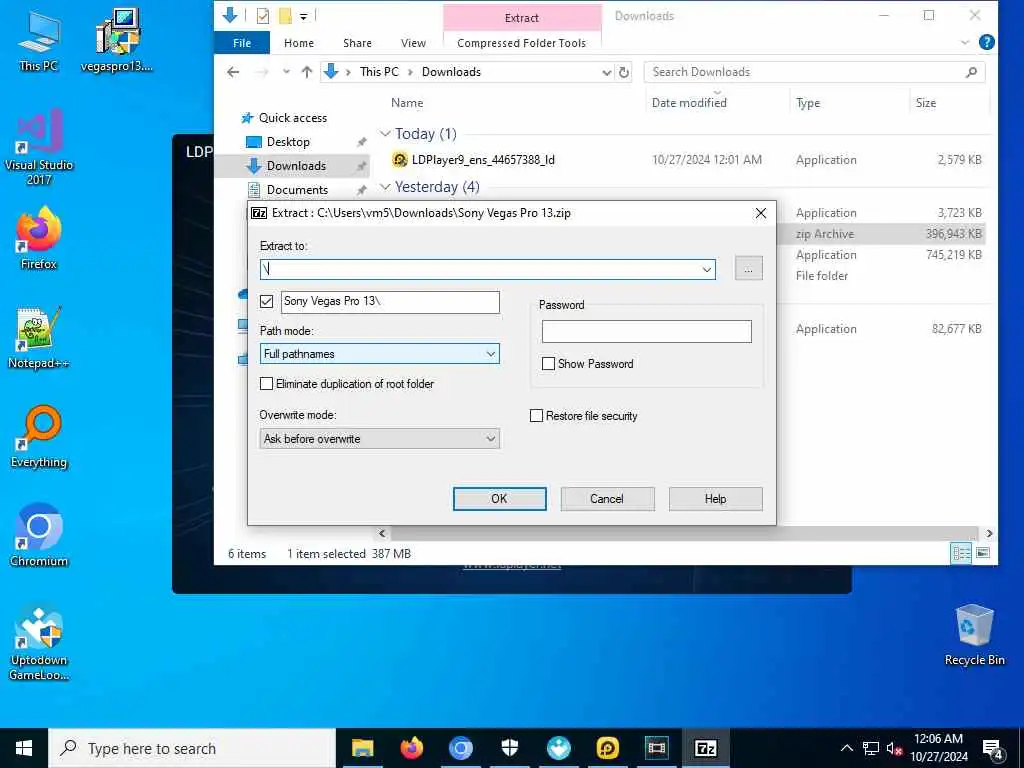Edit the Sony Vegas Pro 13 subfolder name field
Image resolution: width=1024 pixels, height=768 pixels.
click(391, 302)
